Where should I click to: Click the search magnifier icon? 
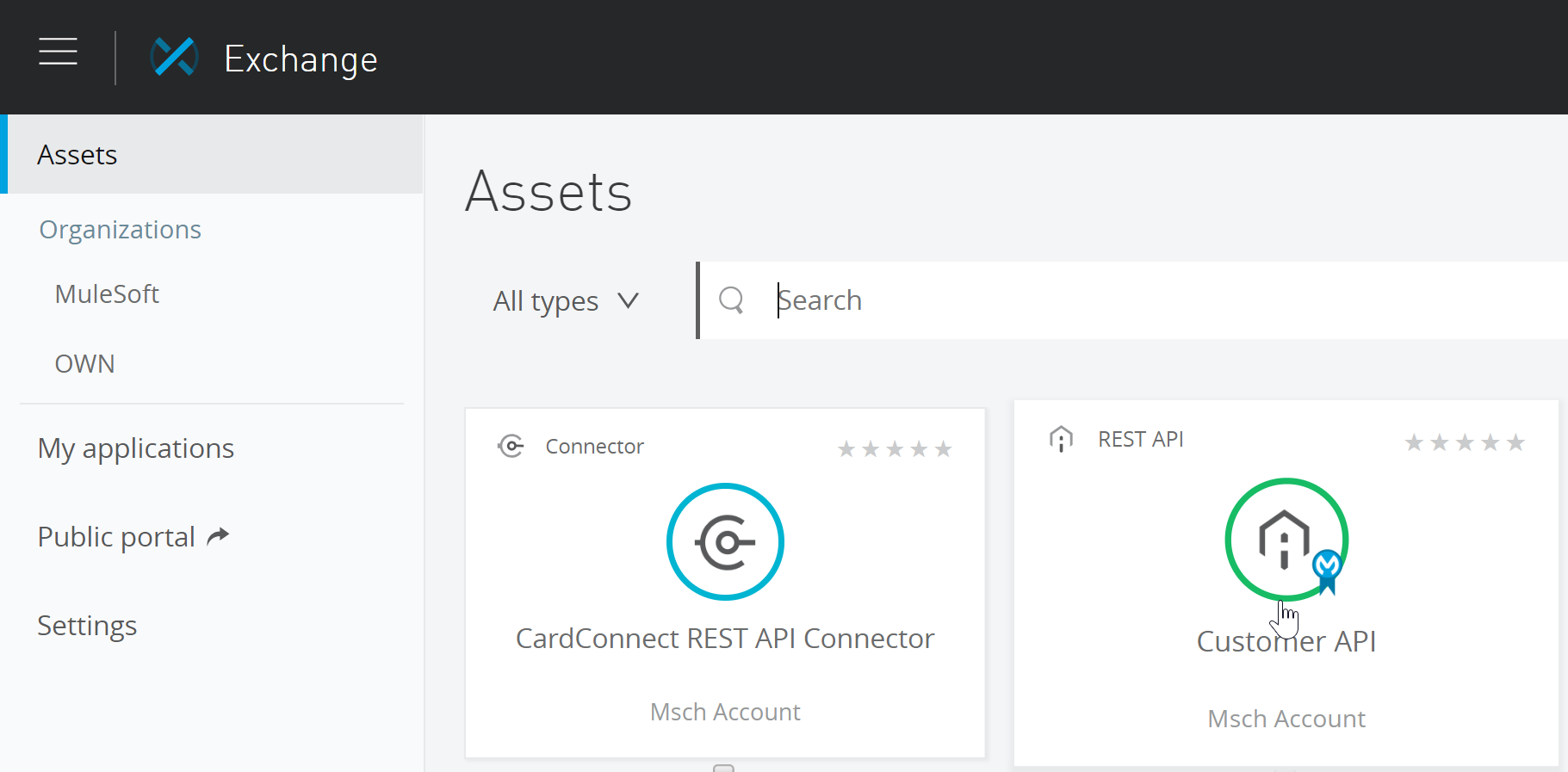pyautogui.click(x=731, y=300)
